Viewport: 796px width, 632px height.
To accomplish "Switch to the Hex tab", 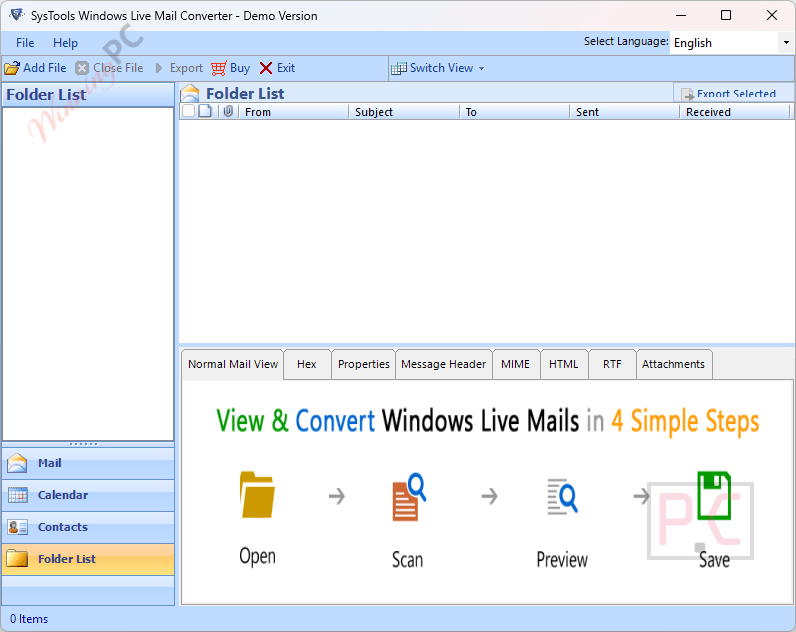I will coord(307,364).
